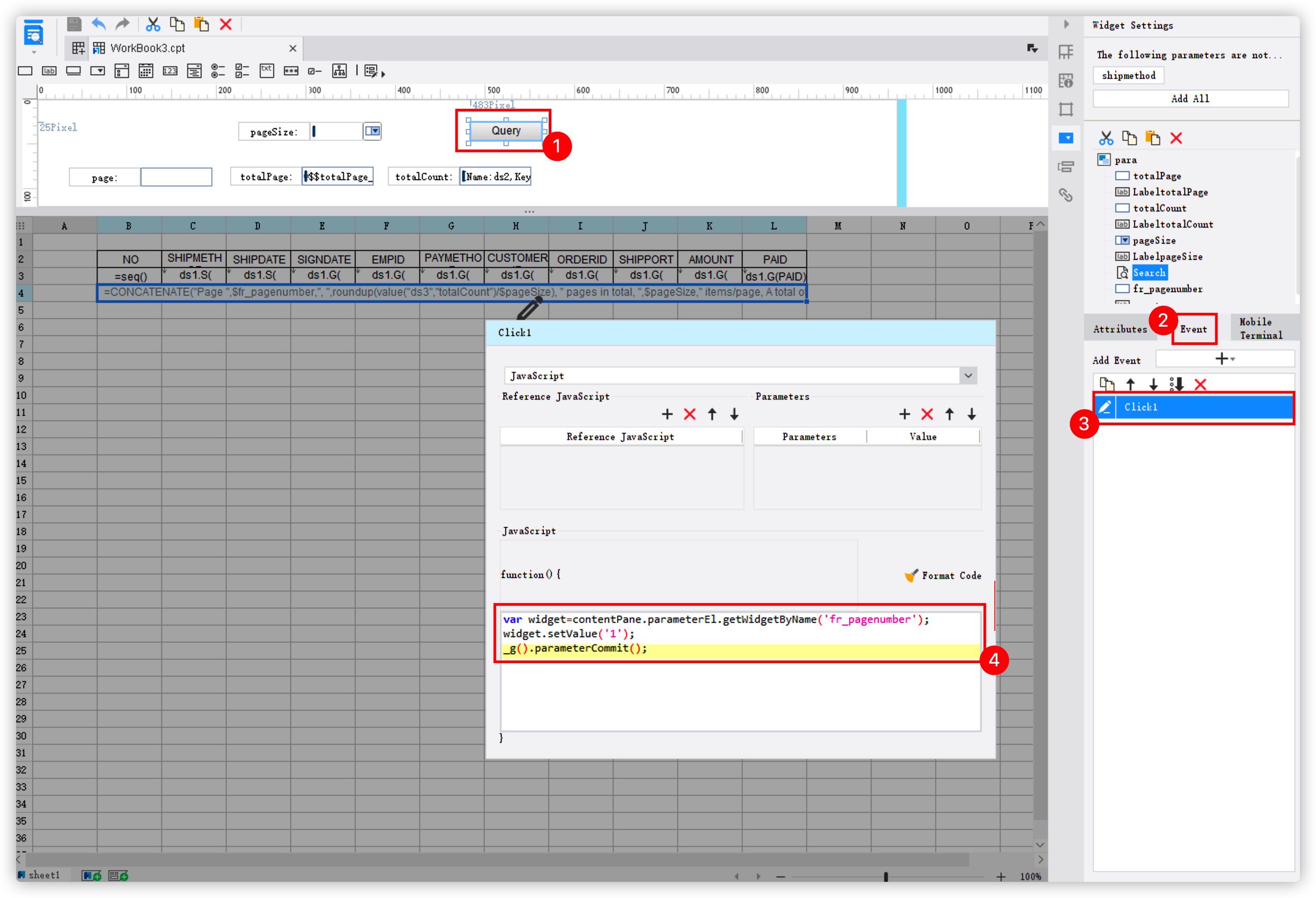Select the Label widget tool

(49, 71)
